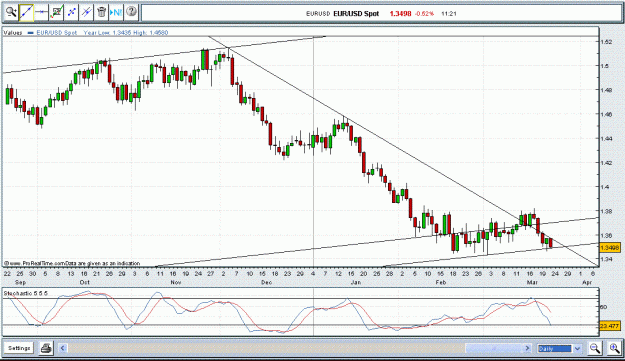Click the 11:21 time in header

(449, 14)
